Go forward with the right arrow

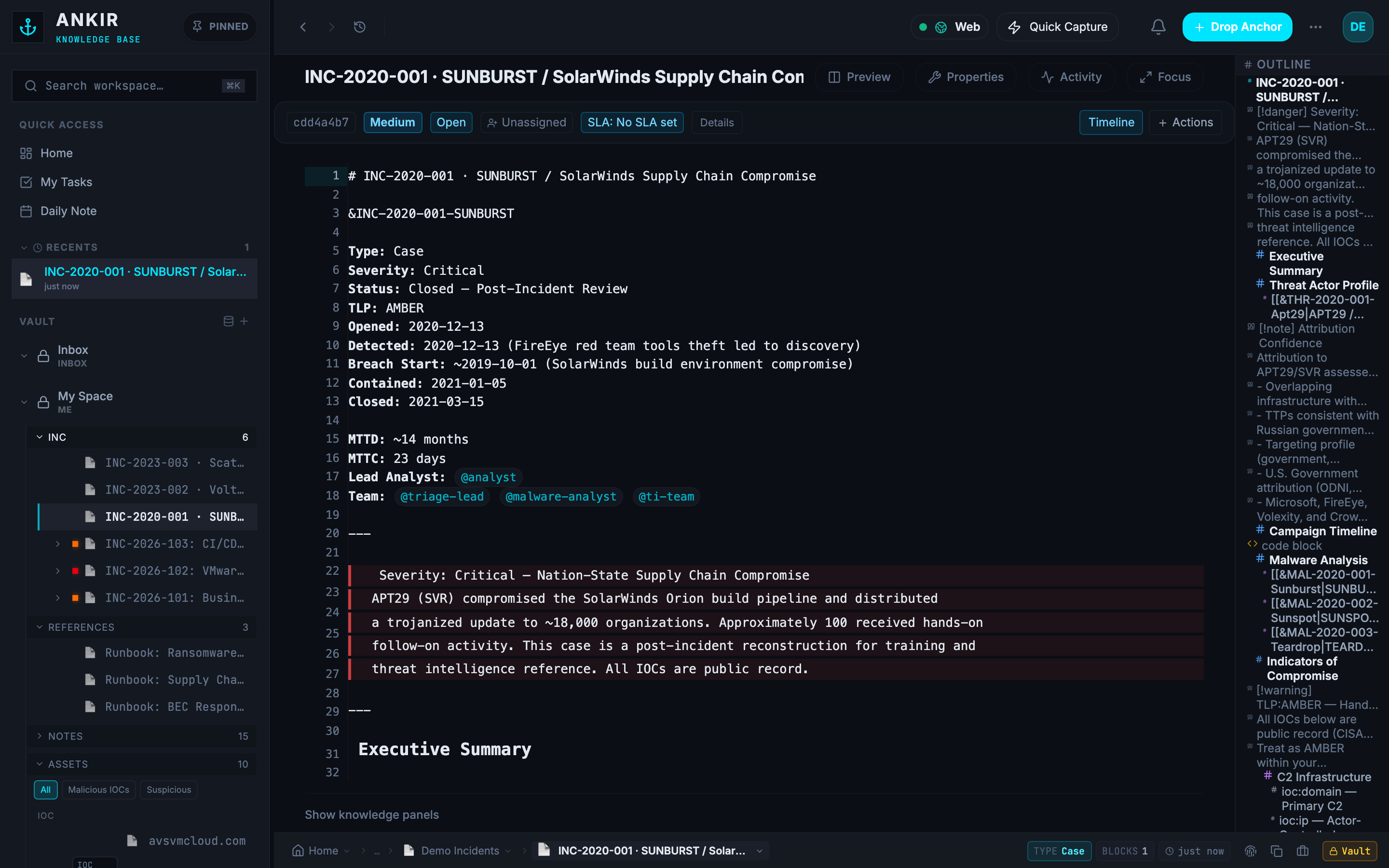331,27
